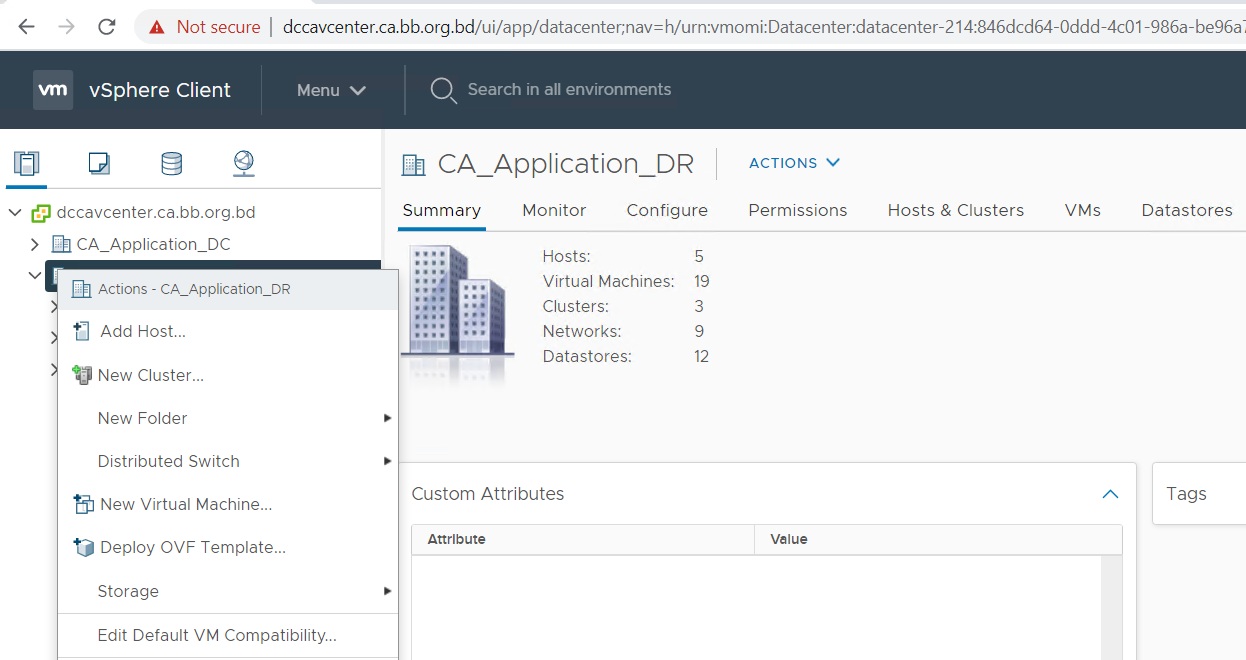The width and height of the screenshot is (1246, 660).
Task: Switch to the Configure tab
Action: coord(667,210)
